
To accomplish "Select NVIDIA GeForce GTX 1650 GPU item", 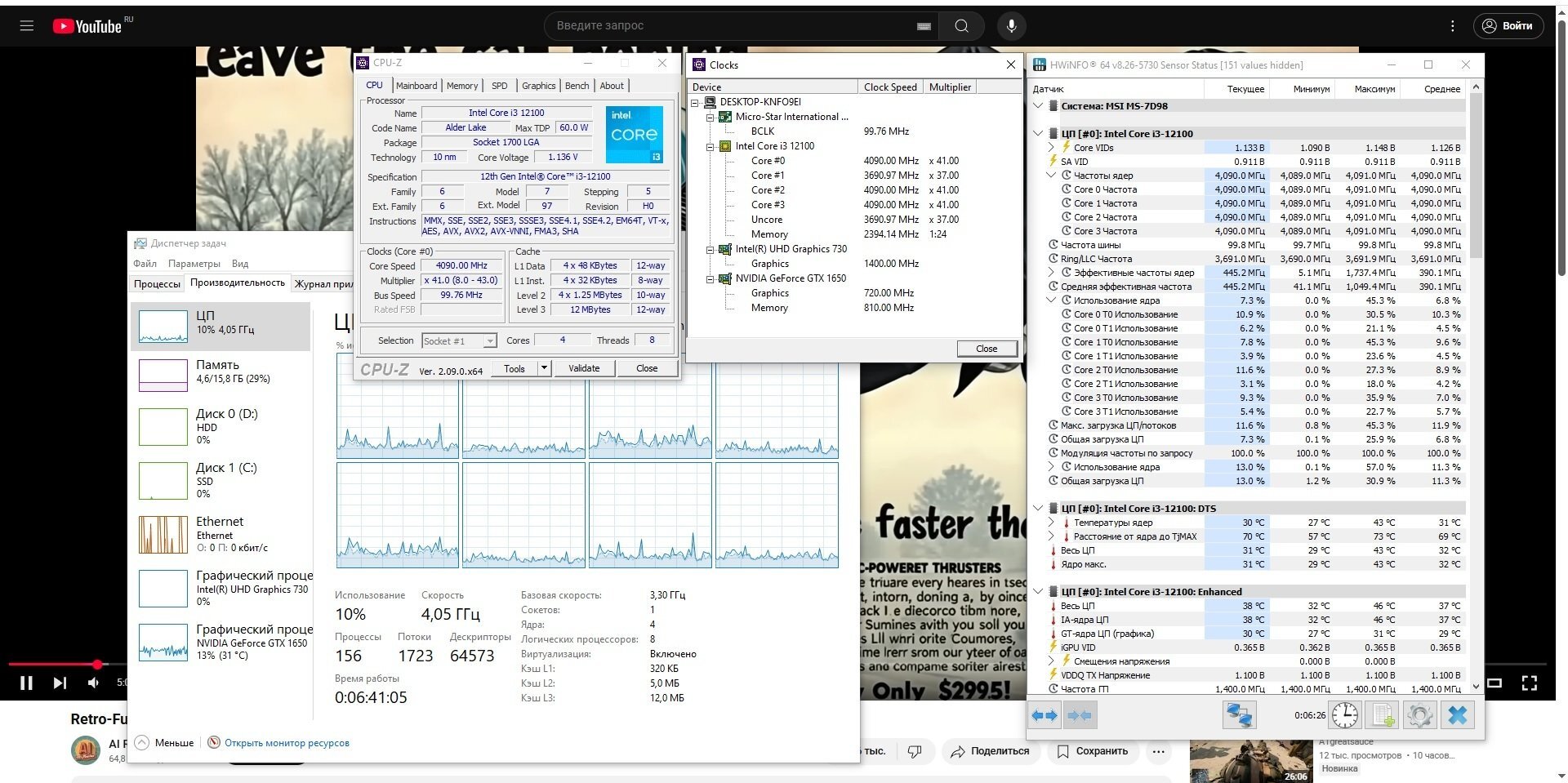I will (220, 642).
